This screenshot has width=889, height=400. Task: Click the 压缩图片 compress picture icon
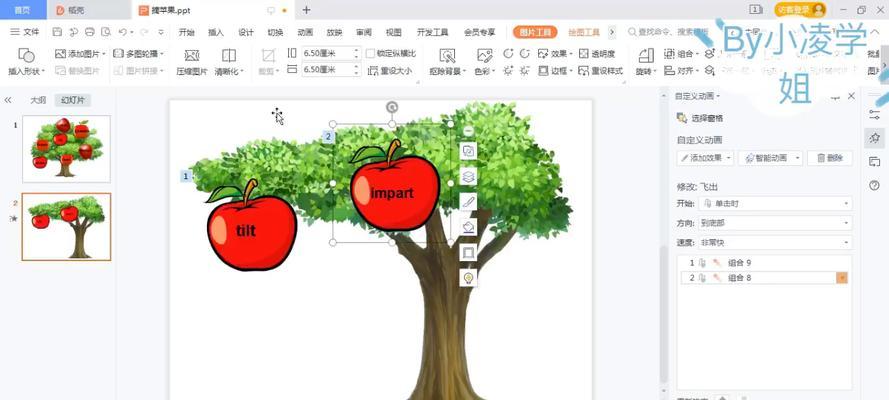(x=192, y=56)
